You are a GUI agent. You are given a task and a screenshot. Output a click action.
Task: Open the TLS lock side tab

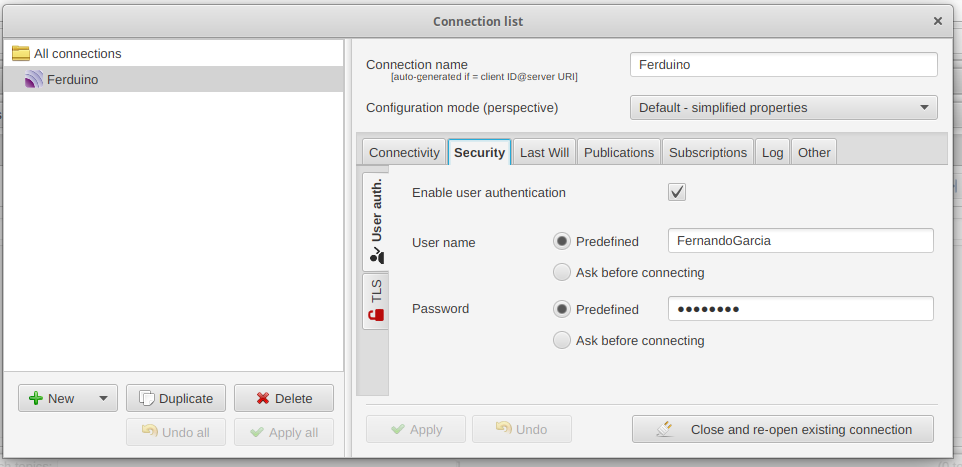click(x=376, y=301)
